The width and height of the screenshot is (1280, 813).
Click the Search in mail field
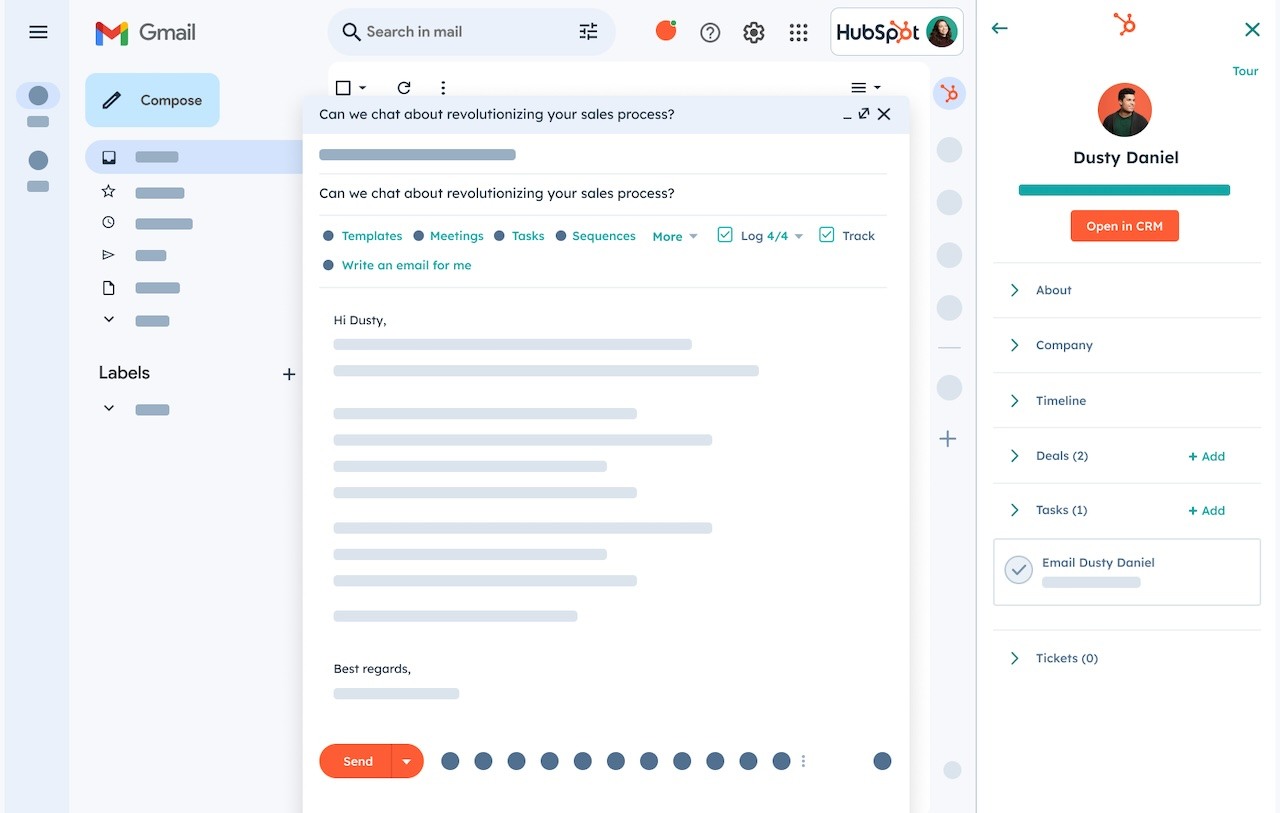(460, 32)
